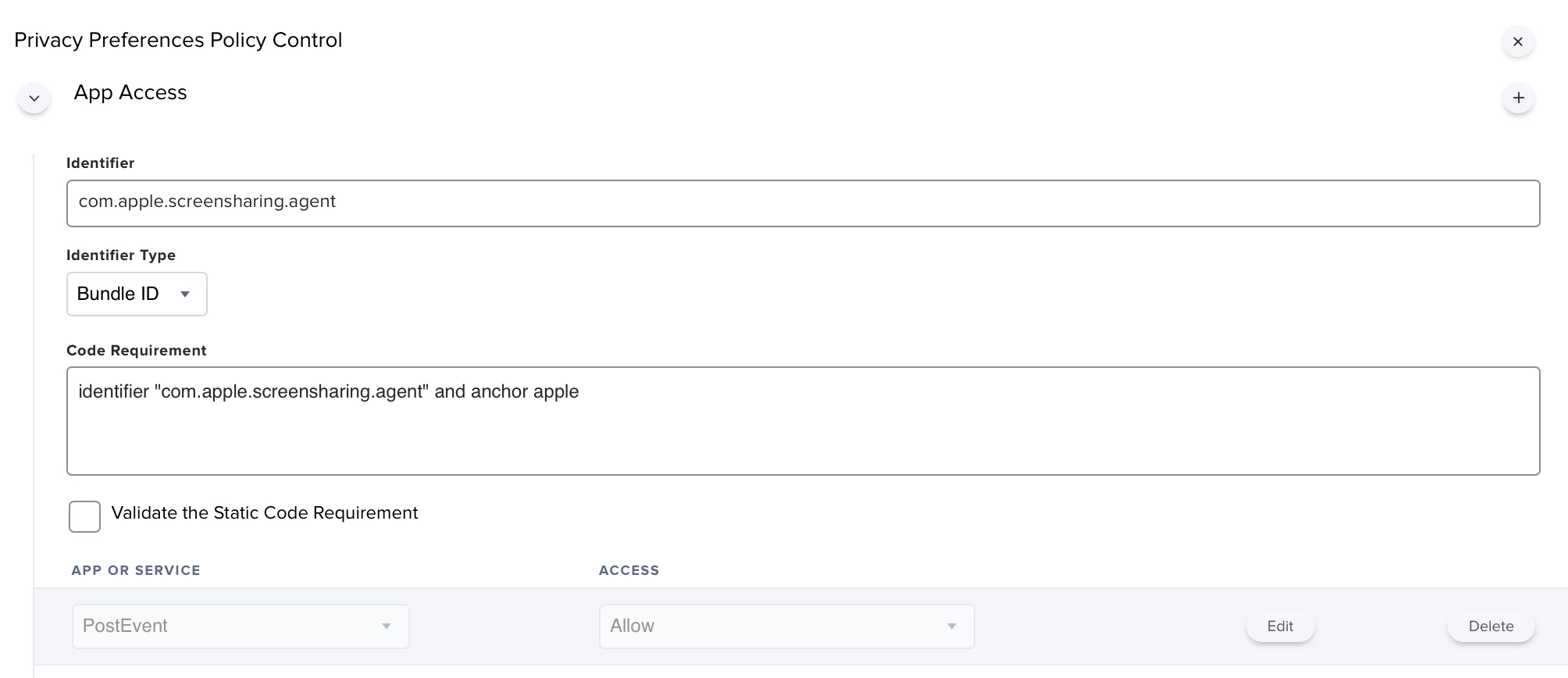Click the APP OR SERVICE column header
Image resolution: width=1568 pixels, height=678 pixels.
pyautogui.click(x=136, y=570)
